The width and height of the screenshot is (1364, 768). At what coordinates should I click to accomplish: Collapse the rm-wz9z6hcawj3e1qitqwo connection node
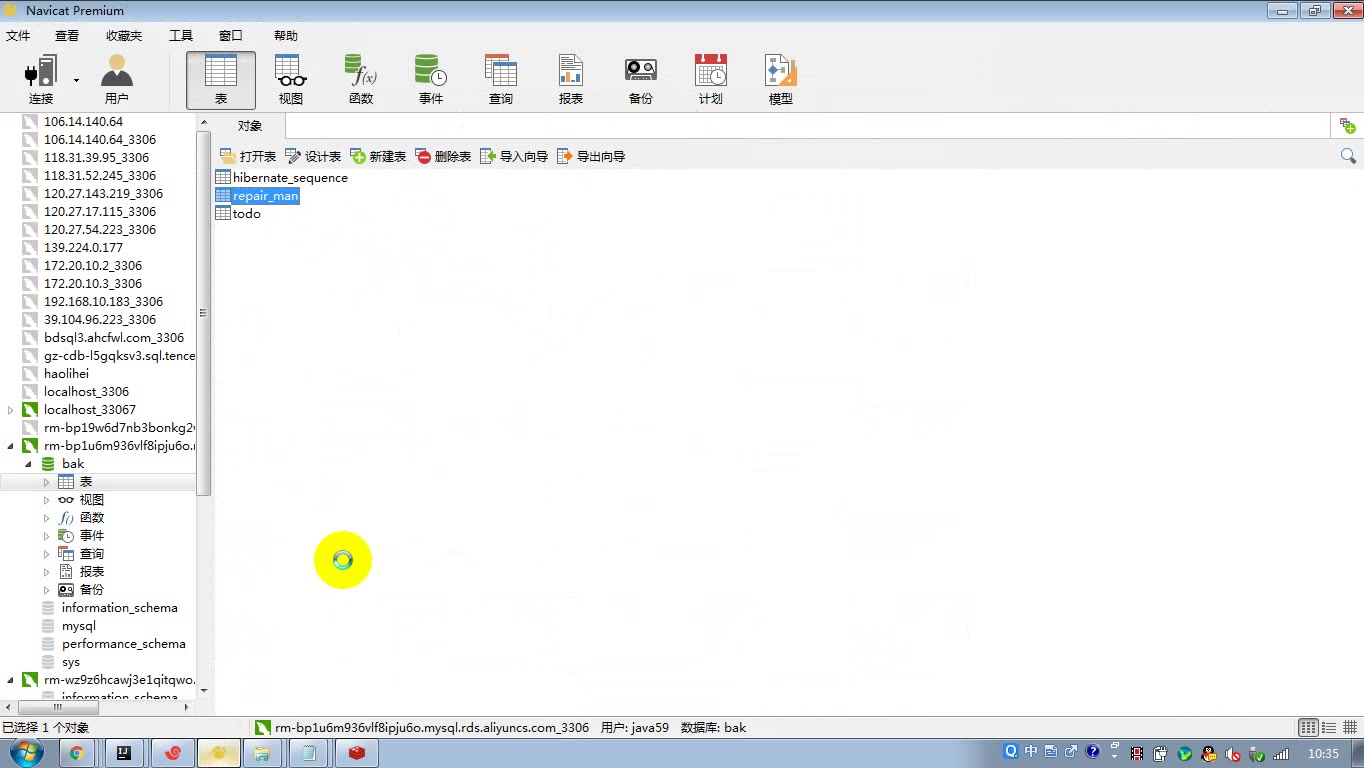tap(11, 680)
